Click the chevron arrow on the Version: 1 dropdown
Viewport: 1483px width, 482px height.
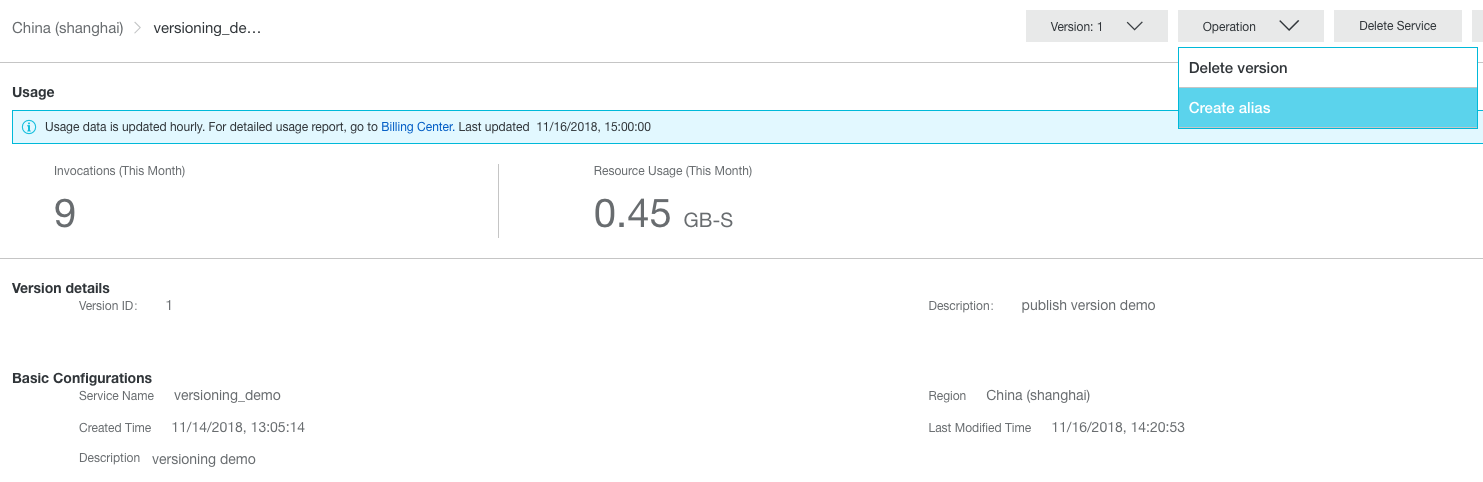(x=1134, y=26)
